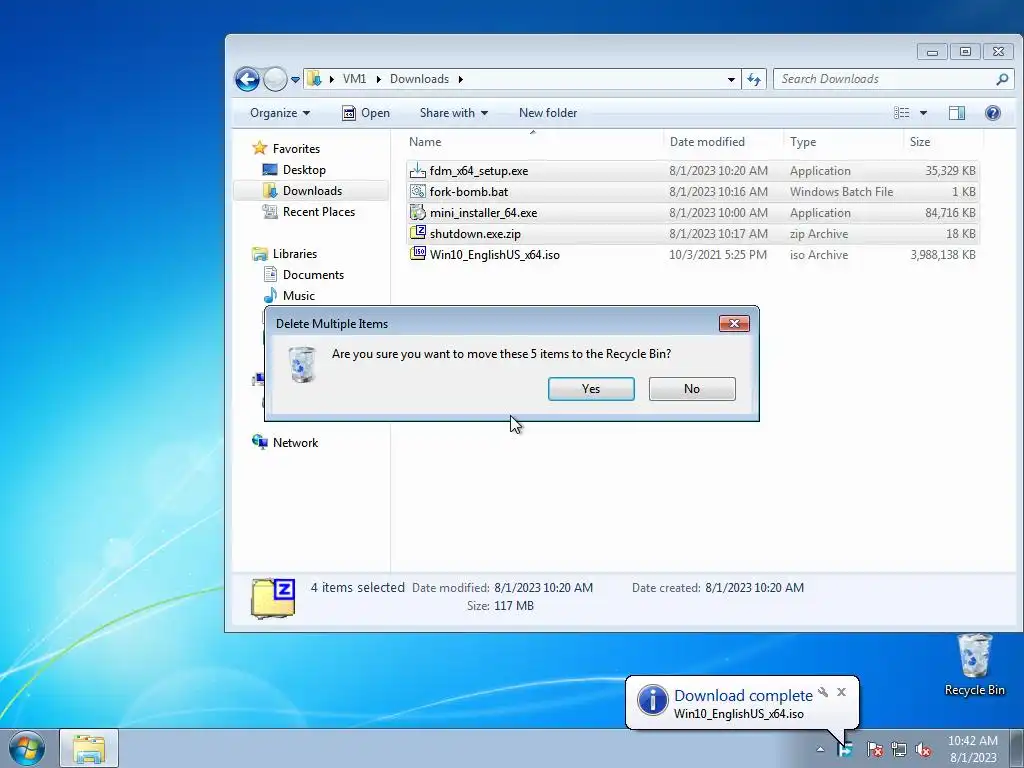
Task: Toggle the preview pane
Action: (x=957, y=113)
